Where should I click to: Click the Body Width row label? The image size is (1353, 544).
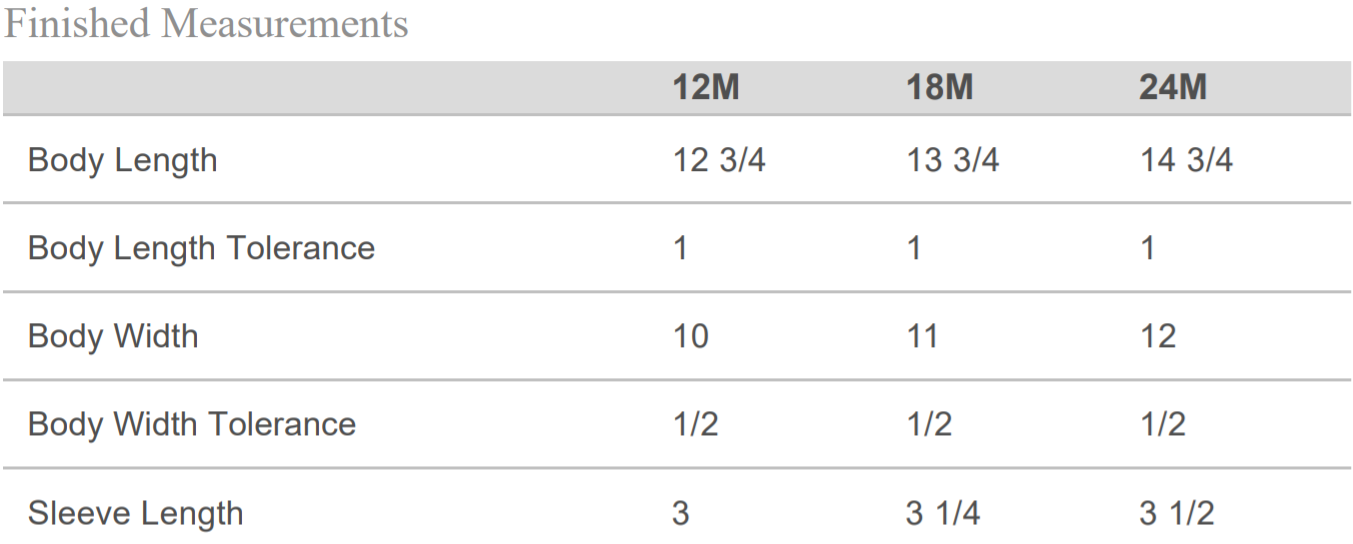[113, 336]
